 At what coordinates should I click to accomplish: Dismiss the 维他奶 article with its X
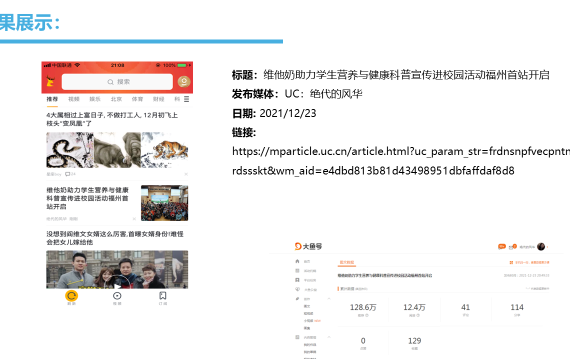[x=134, y=219]
